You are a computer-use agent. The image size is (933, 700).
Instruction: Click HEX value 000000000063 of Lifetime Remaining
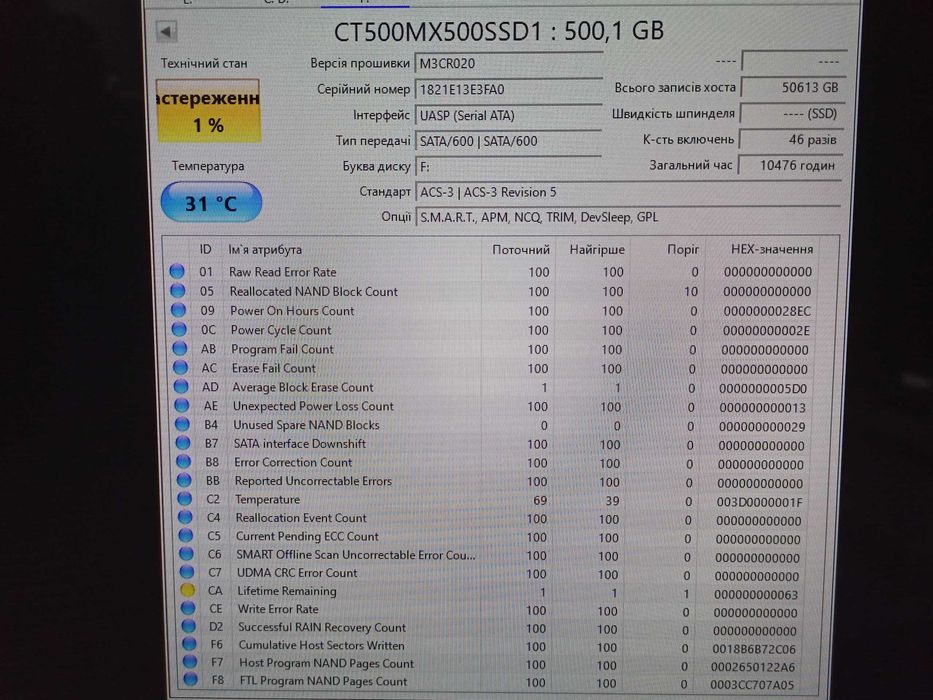point(756,595)
